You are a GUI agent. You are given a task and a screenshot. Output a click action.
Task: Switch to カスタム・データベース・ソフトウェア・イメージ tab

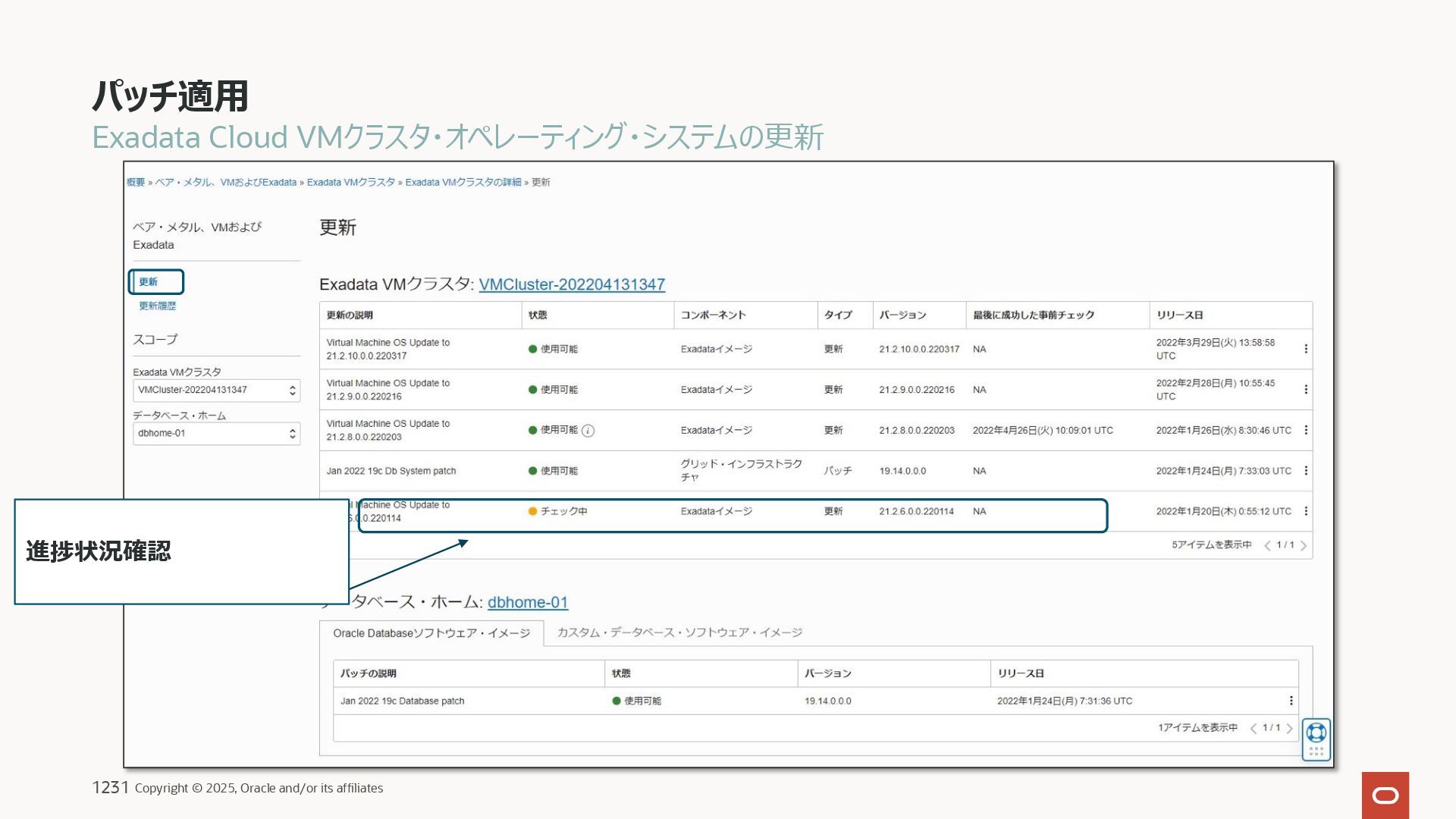tap(679, 632)
